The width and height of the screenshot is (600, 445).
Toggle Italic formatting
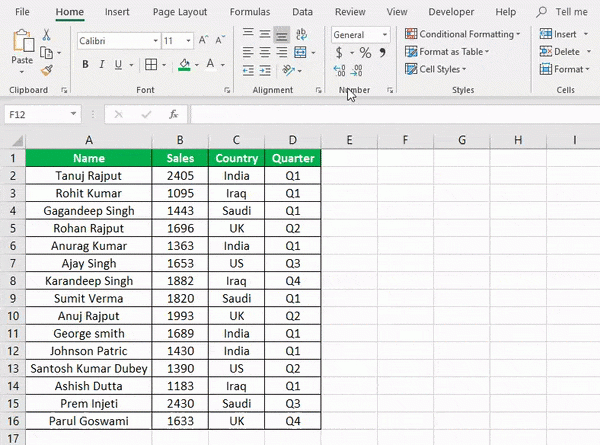coord(103,65)
